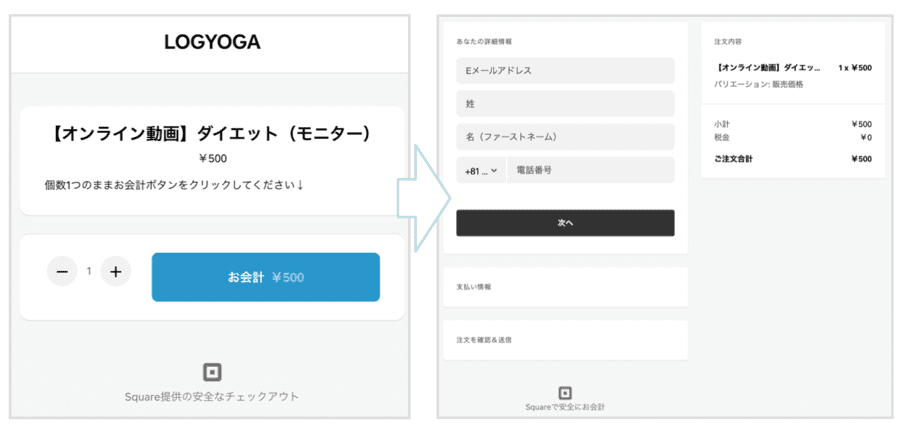Click the LOGYOGA header title
900x434 pixels.
pos(212,42)
